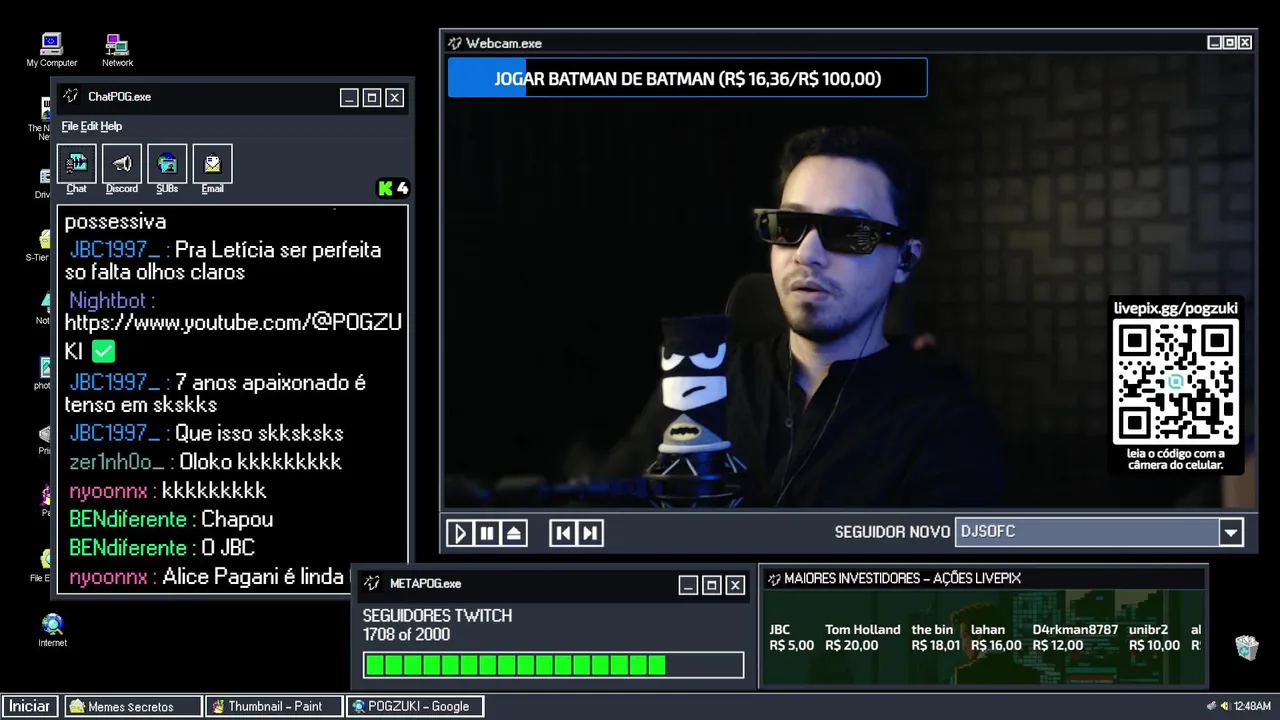Screen dimensions: 1280x720
Task: Open the File menu in ChatPOG
Action: pos(70,126)
